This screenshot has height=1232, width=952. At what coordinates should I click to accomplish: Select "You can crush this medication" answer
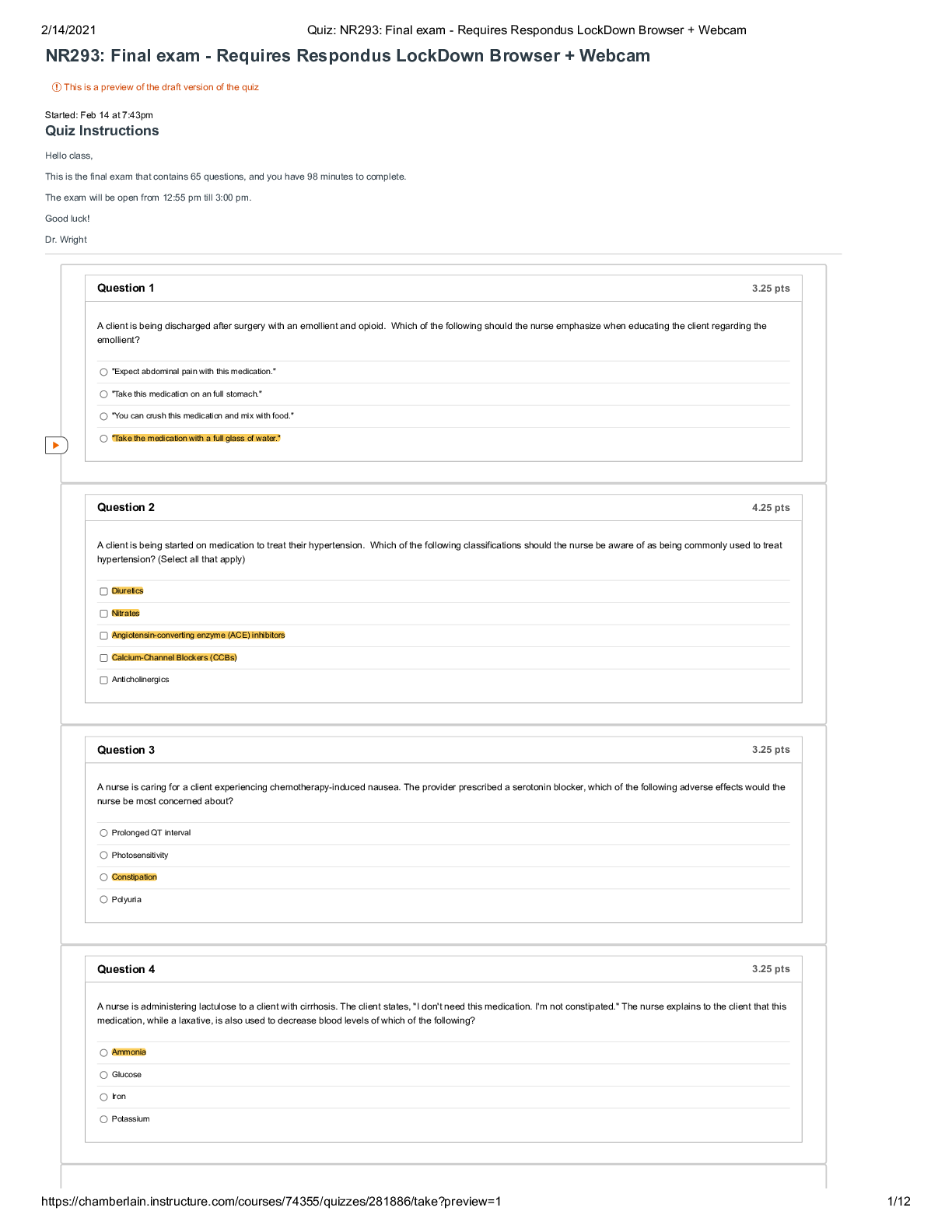(103, 417)
